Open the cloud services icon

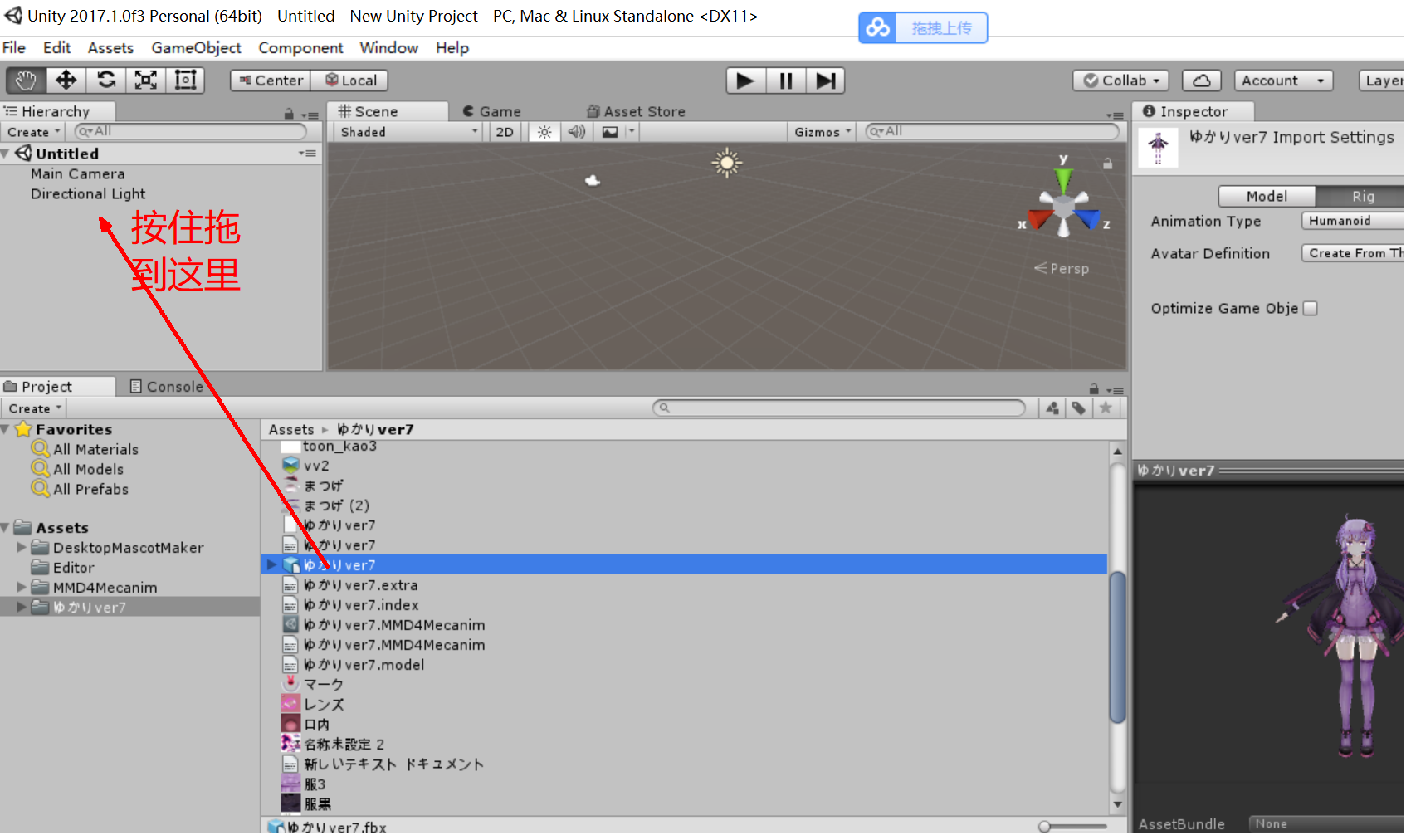click(x=1201, y=81)
